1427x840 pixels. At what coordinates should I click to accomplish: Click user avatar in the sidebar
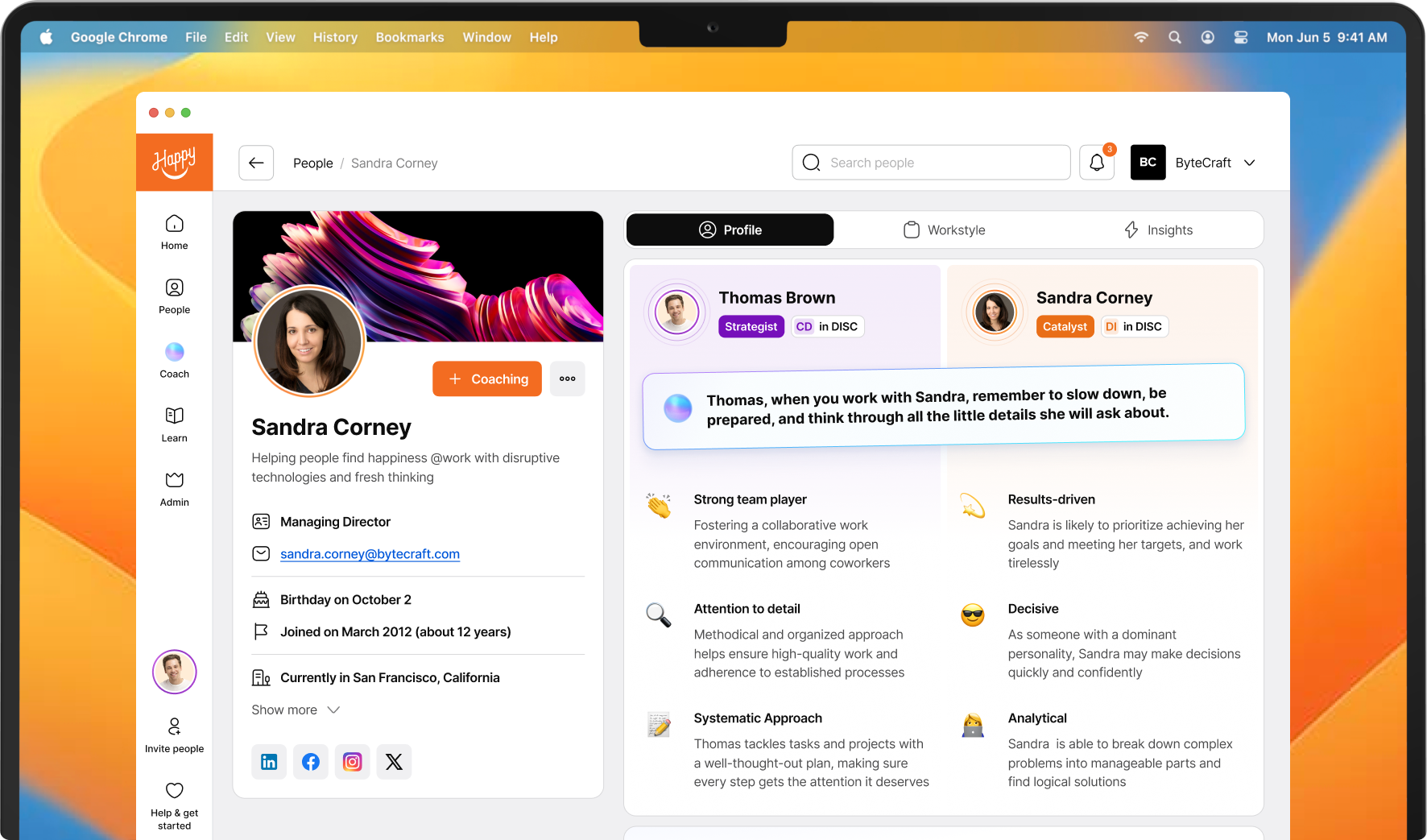coord(174,672)
